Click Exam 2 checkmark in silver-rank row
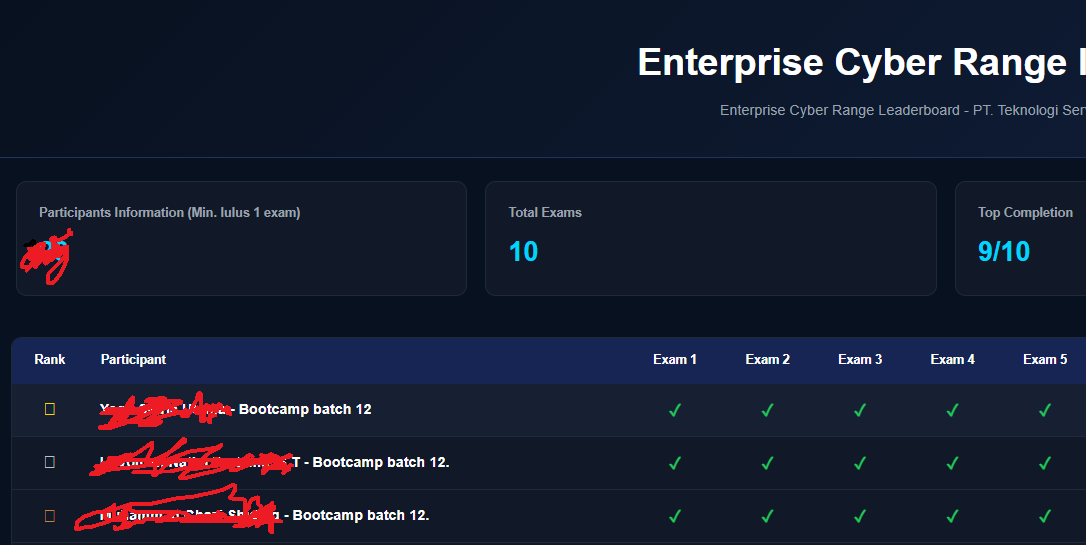This screenshot has height=545, width=1086. click(767, 463)
